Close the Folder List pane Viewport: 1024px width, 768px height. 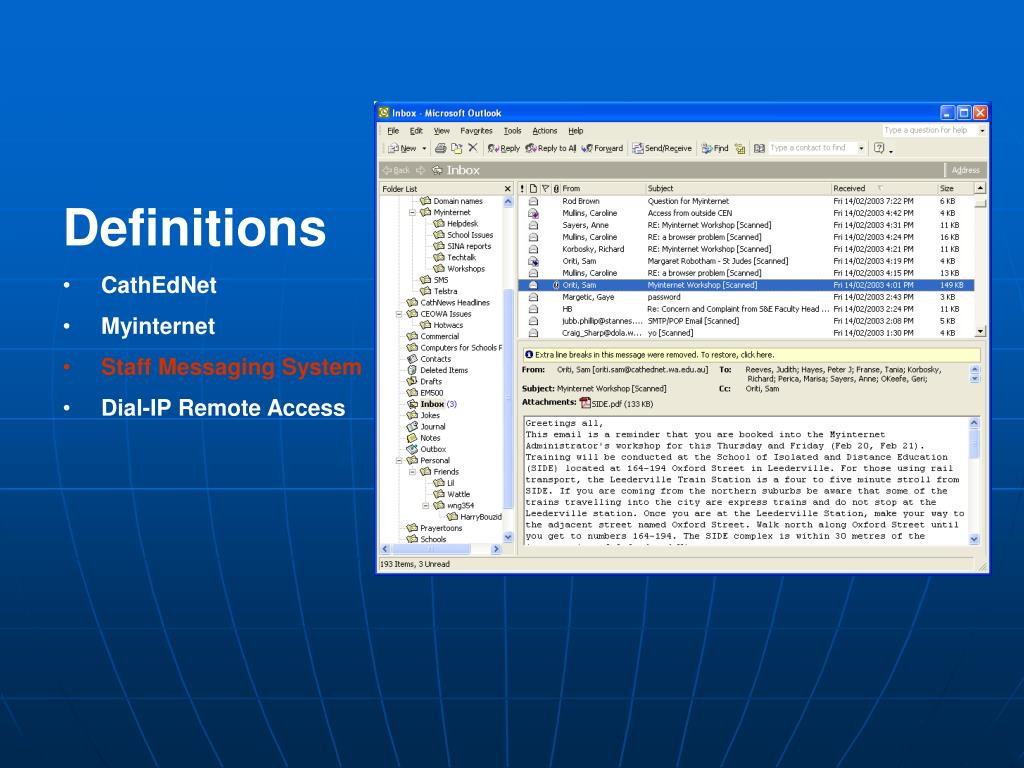[507, 189]
